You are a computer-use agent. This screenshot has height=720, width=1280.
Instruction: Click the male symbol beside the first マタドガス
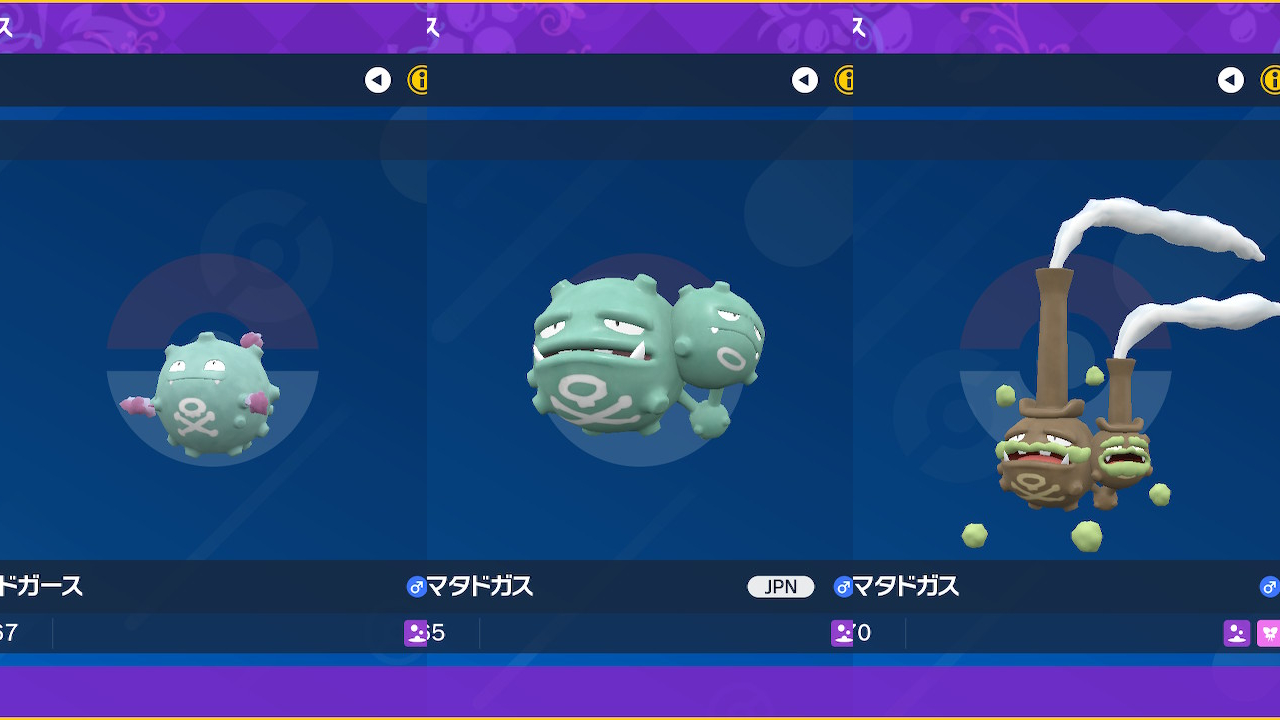coord(416,587)
